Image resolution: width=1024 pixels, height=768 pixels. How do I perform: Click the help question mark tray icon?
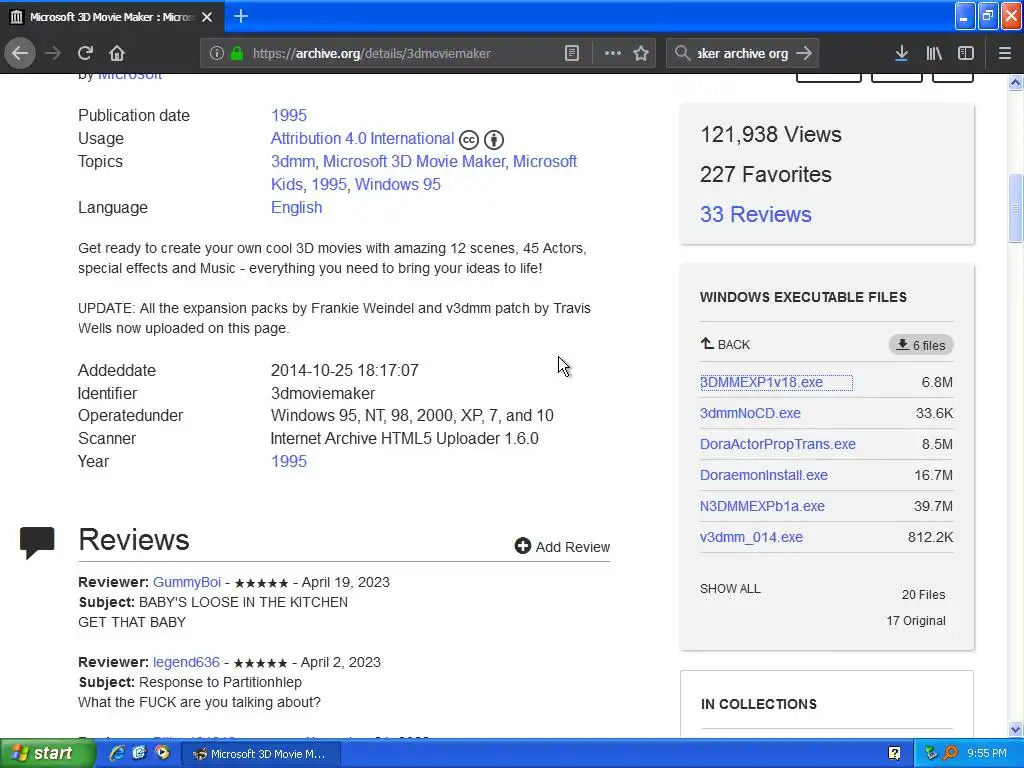pyautogui.click(x=895, y=754)
